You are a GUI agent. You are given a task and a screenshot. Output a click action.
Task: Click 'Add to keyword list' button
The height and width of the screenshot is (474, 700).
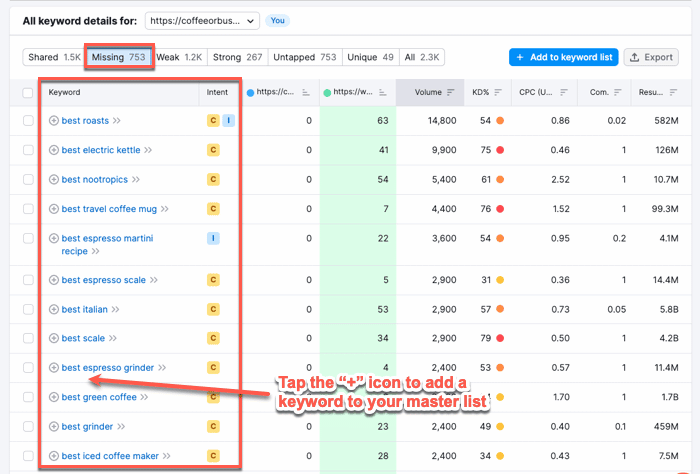563,58
